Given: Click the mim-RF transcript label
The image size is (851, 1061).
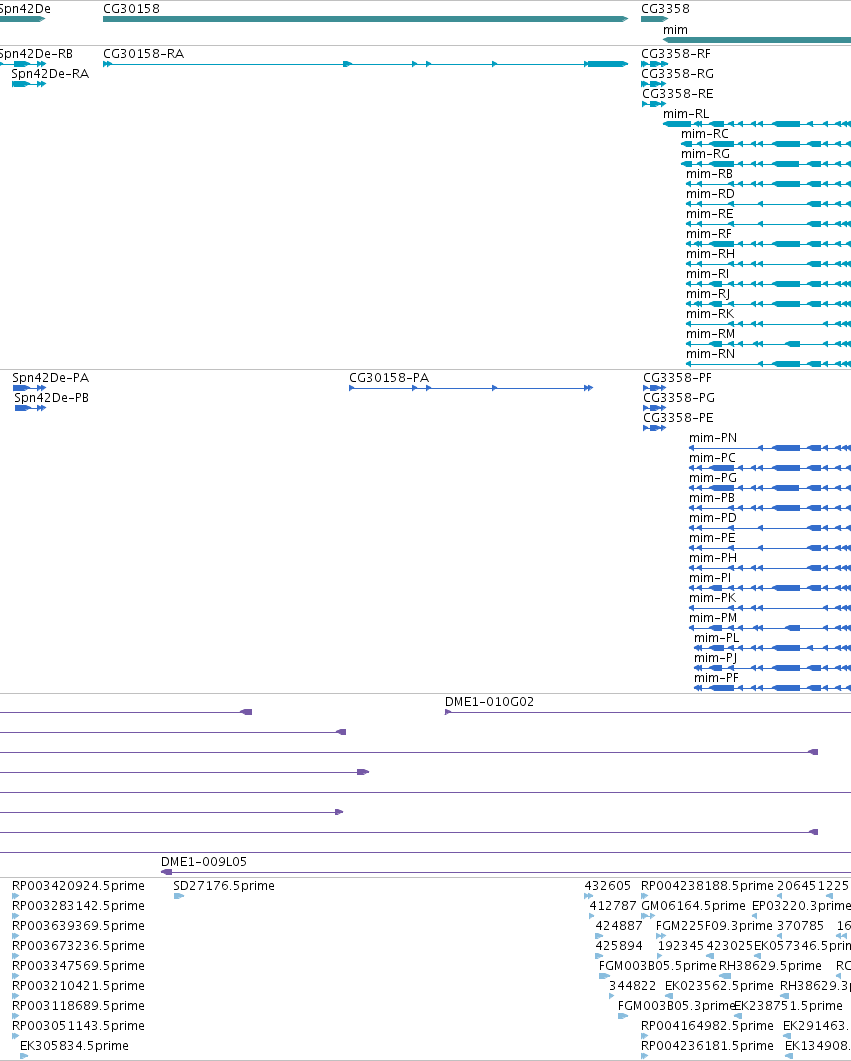Looking at the screenshot, I should pos(709,233).
